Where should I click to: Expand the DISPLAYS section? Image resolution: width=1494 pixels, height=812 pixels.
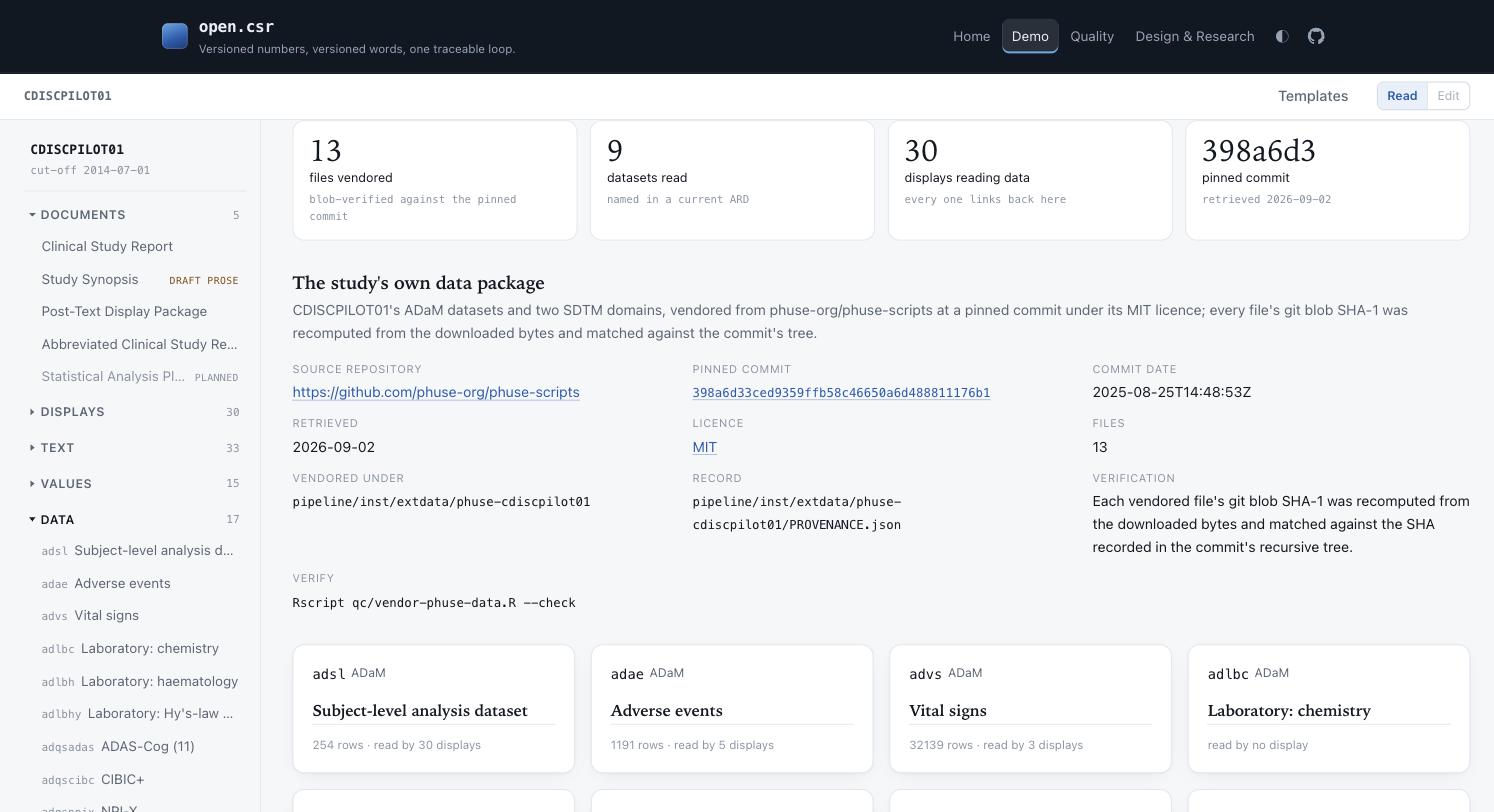click(x=134, y=412)
